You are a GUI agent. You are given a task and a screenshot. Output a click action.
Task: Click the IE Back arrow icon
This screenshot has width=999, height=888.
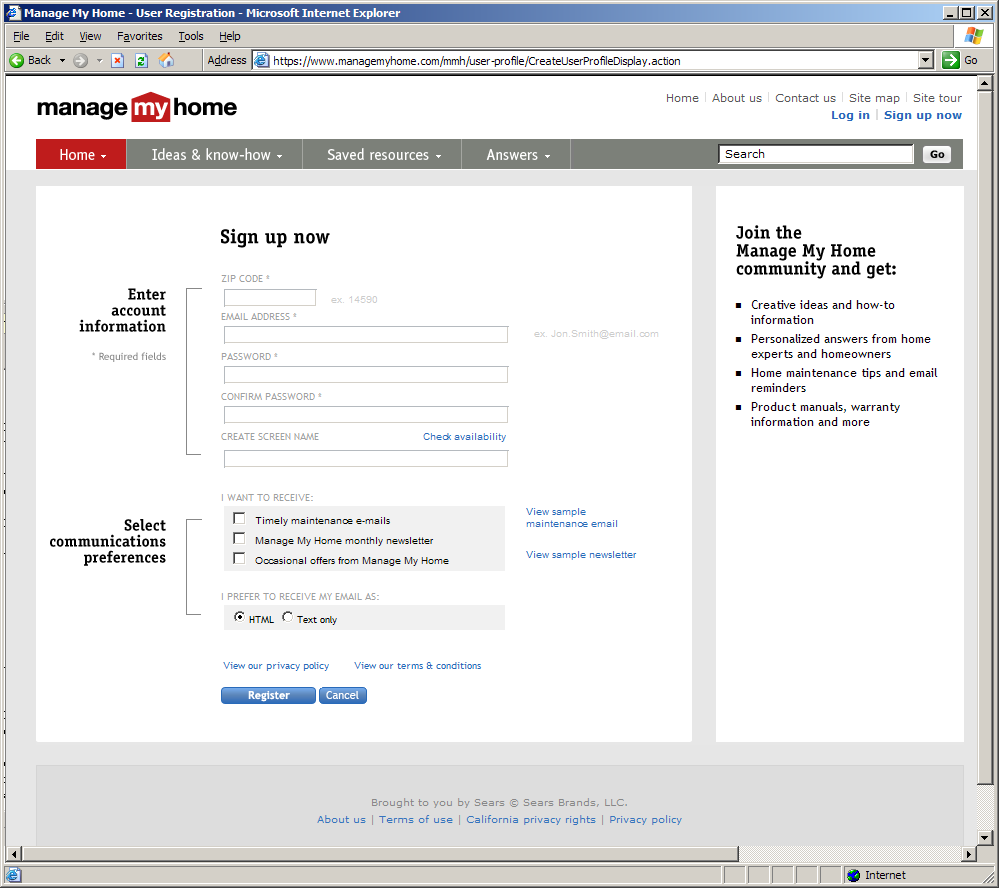17,61
